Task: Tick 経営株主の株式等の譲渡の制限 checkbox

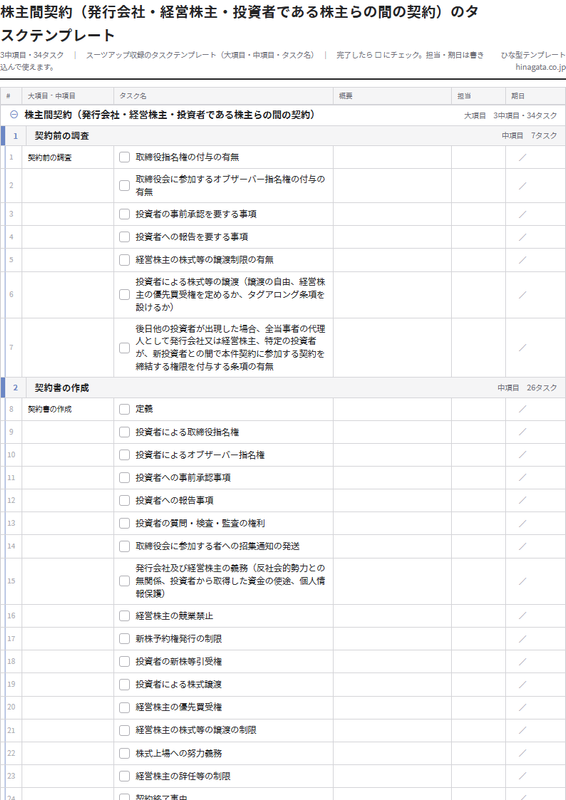Action: pyautogui.click(x=125, y=730)
